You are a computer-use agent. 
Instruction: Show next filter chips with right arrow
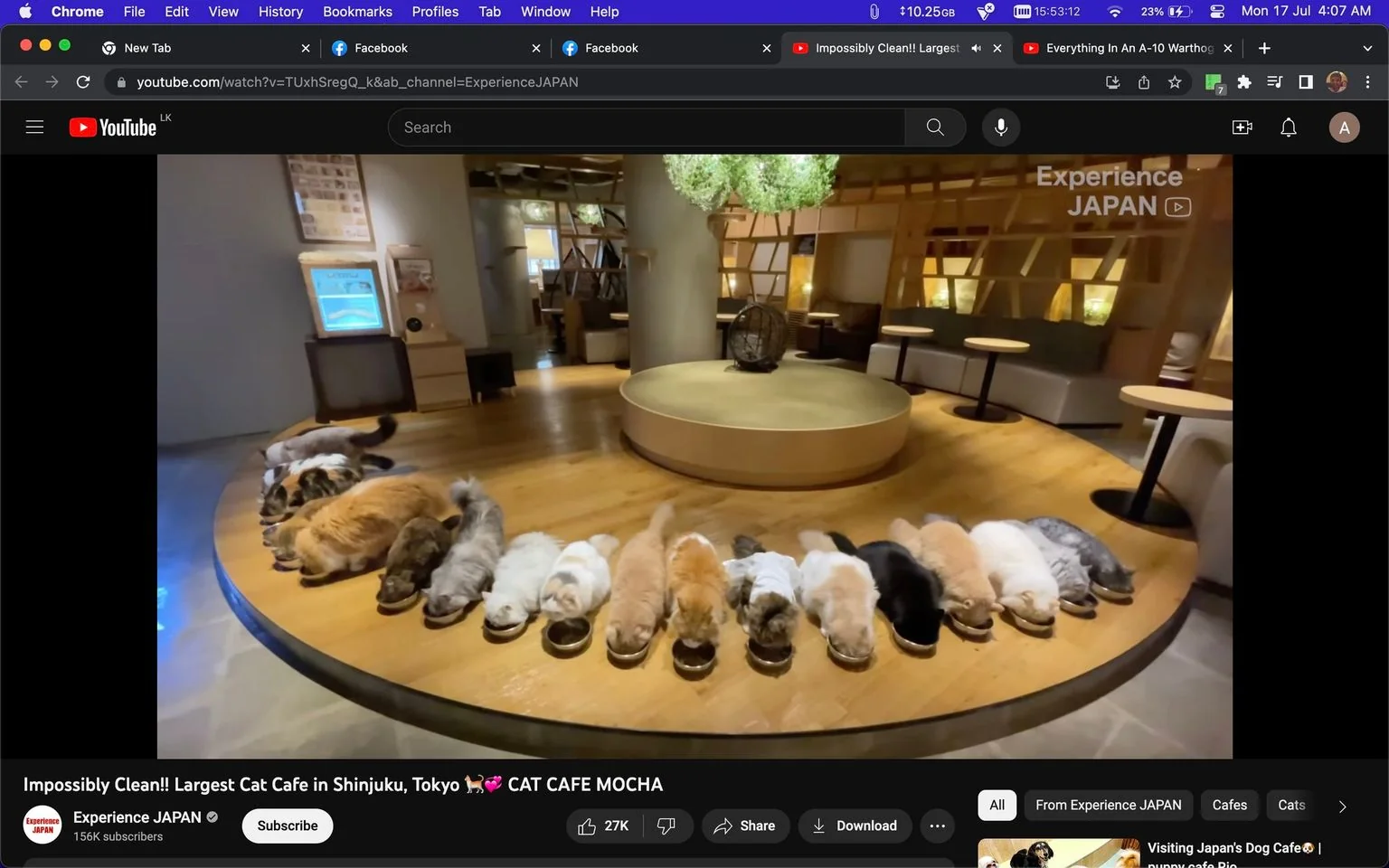click(1342, 806)
